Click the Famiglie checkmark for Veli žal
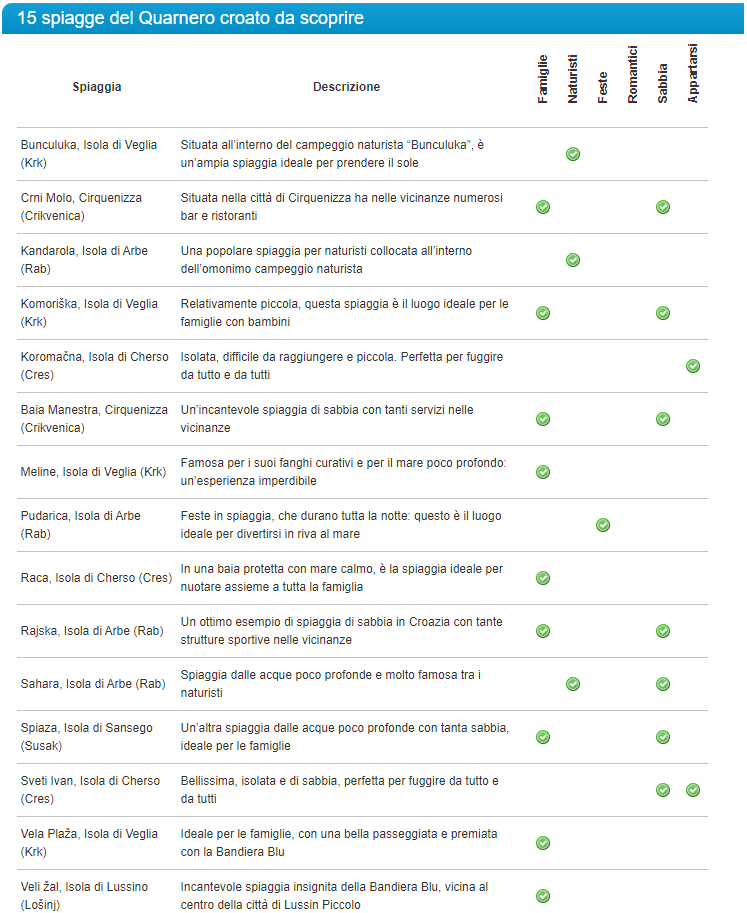 click(x=543, y=896)
